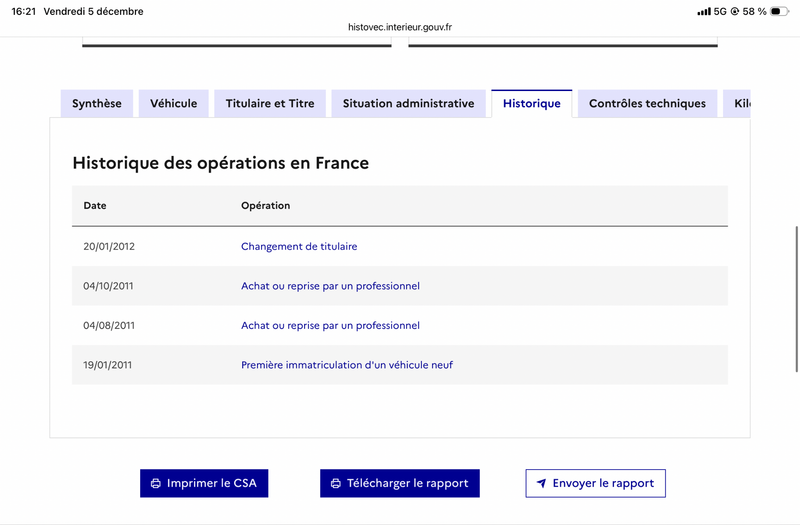800x525 pixels.
Task: Click the Imprimer le CSA button
Action: [204, 483]
